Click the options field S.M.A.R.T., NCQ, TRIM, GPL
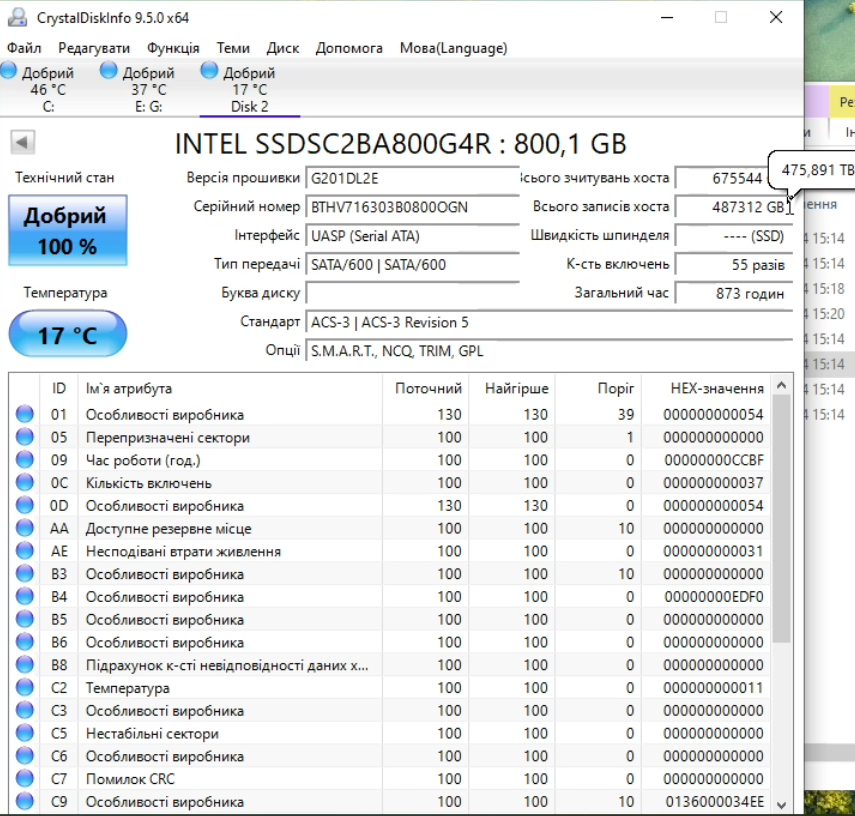This screenshot has width=855, height=816. pos(549,351)
